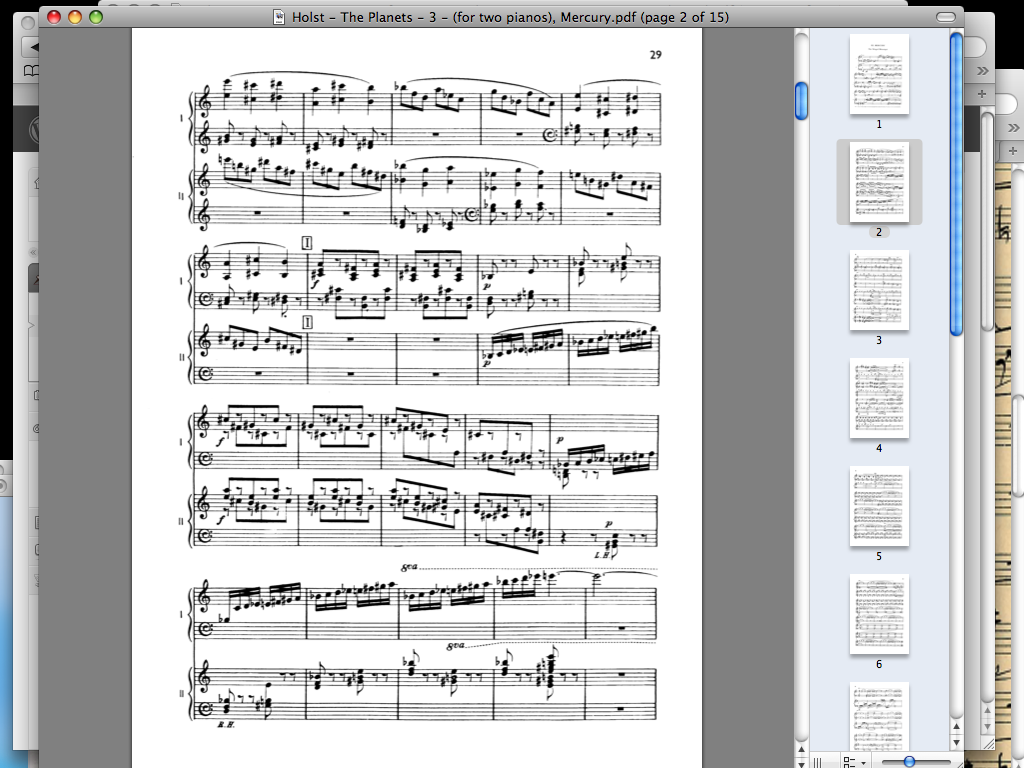
Task: Jump to page 3 thumbnail
Action: click(x=879, y=290)
